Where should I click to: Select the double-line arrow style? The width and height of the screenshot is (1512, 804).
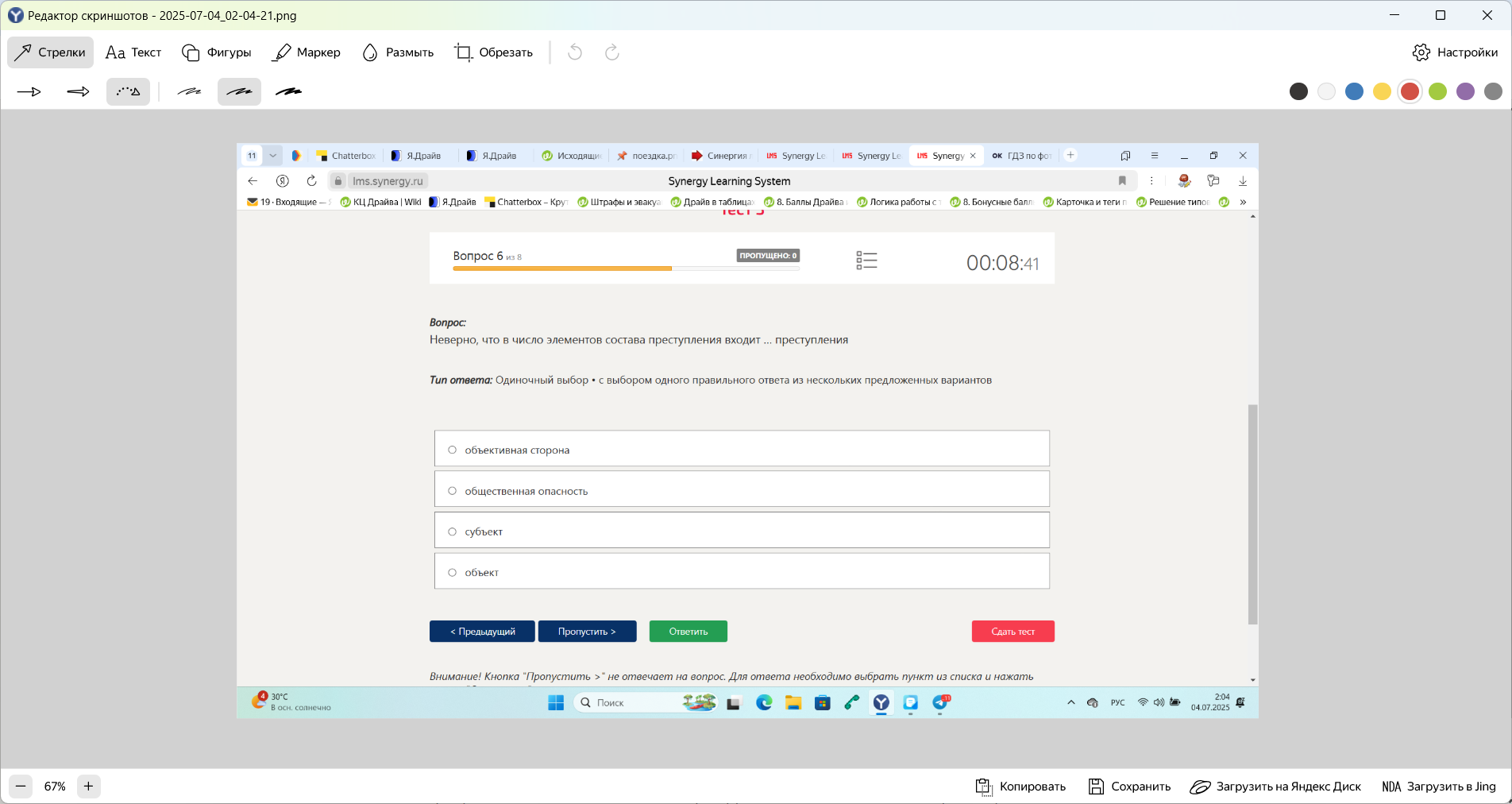79,92
